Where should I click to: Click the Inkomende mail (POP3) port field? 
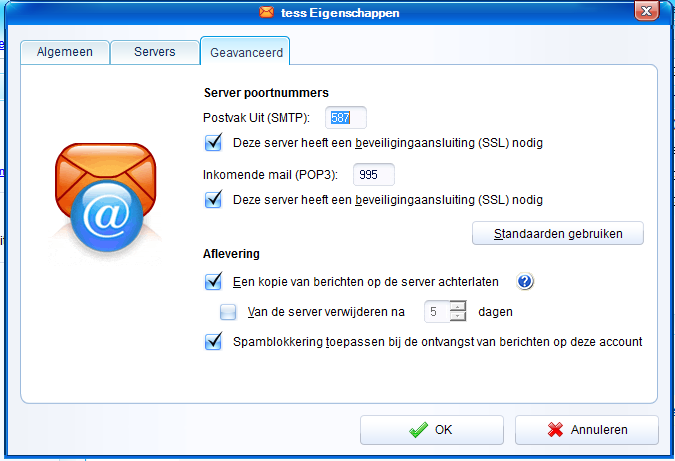pyautogui.click(x=373, y=175)
